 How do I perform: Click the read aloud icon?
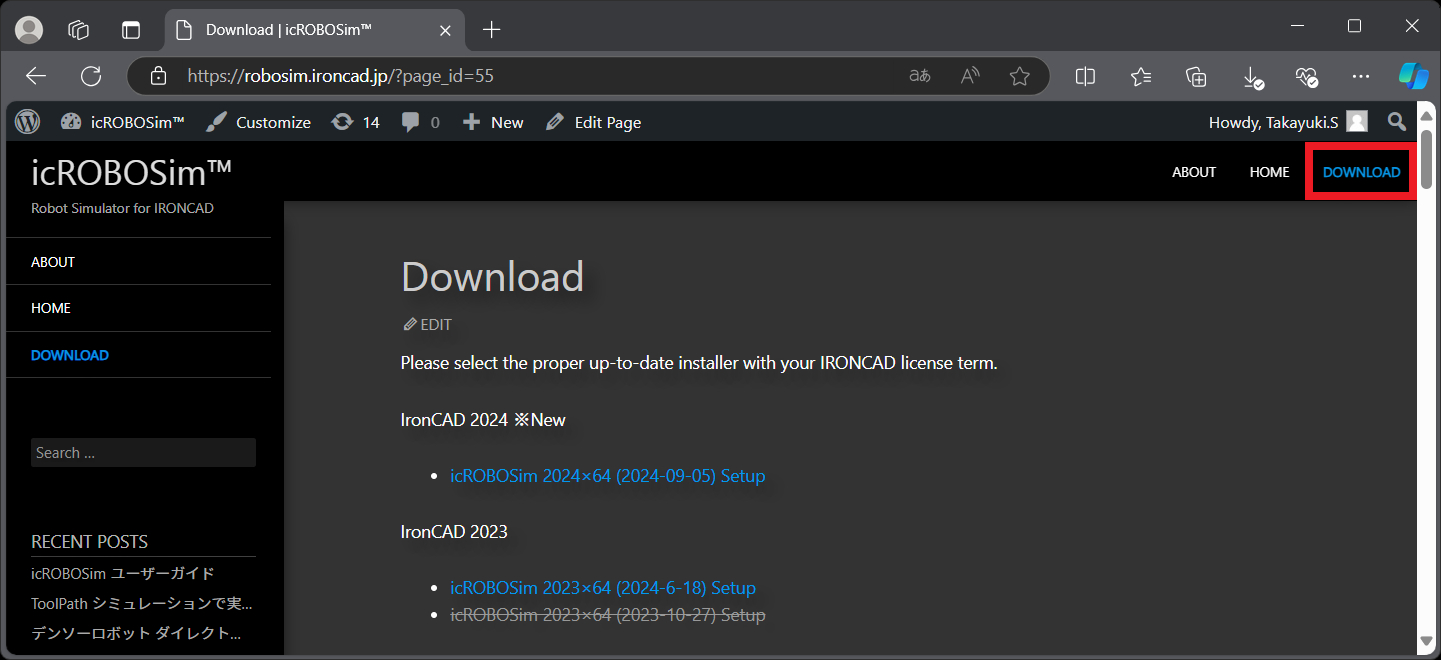click(x=969, y=76)
